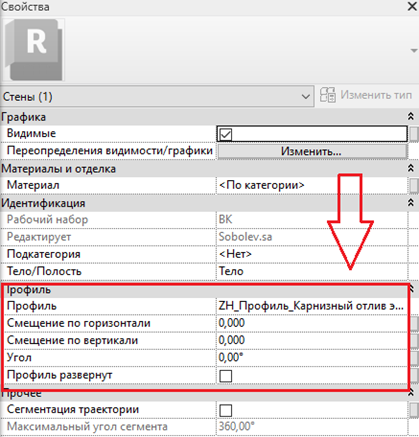Open the Стены (1) filter dropdown

coord(157,97)
